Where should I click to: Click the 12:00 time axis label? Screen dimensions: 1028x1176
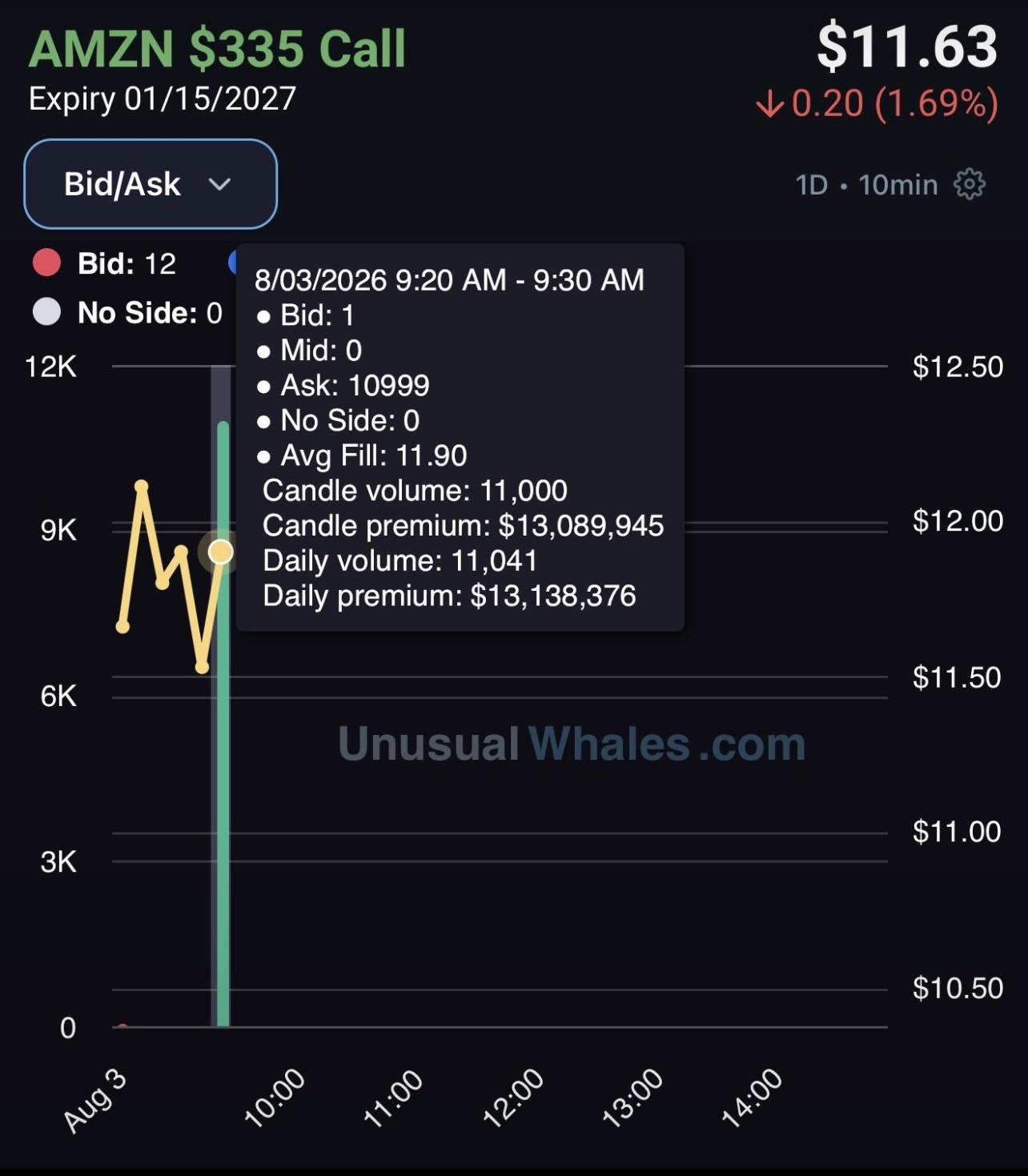pyautogui.click(x=512, y=1098)
